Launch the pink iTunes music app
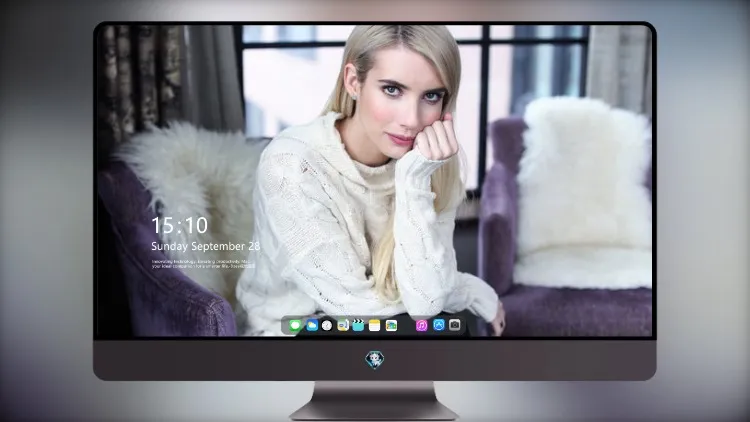 coord(421,326)
